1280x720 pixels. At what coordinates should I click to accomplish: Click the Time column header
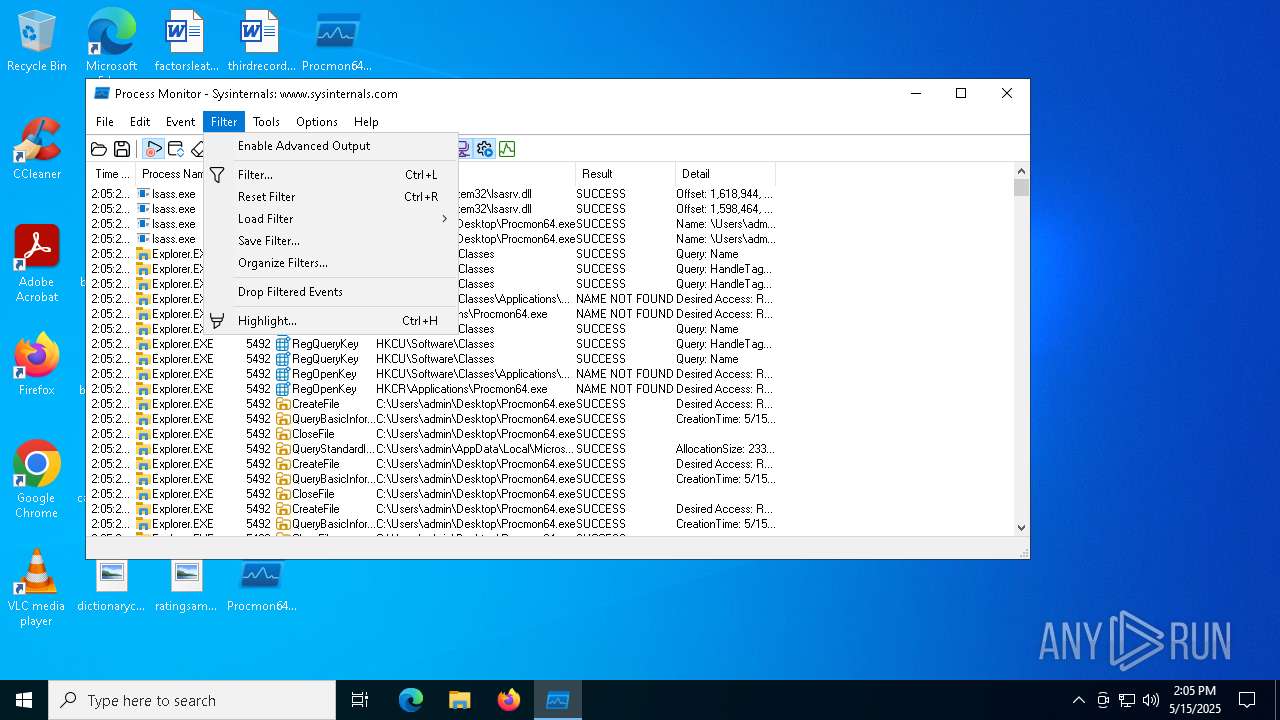[111, 174]
